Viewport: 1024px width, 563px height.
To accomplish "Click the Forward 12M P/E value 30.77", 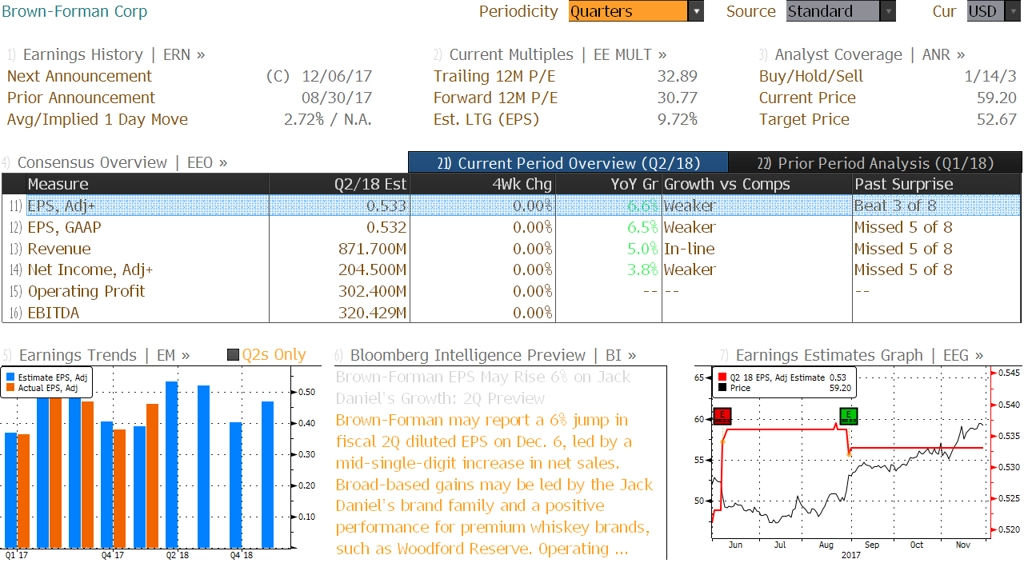I will (677, 98).
